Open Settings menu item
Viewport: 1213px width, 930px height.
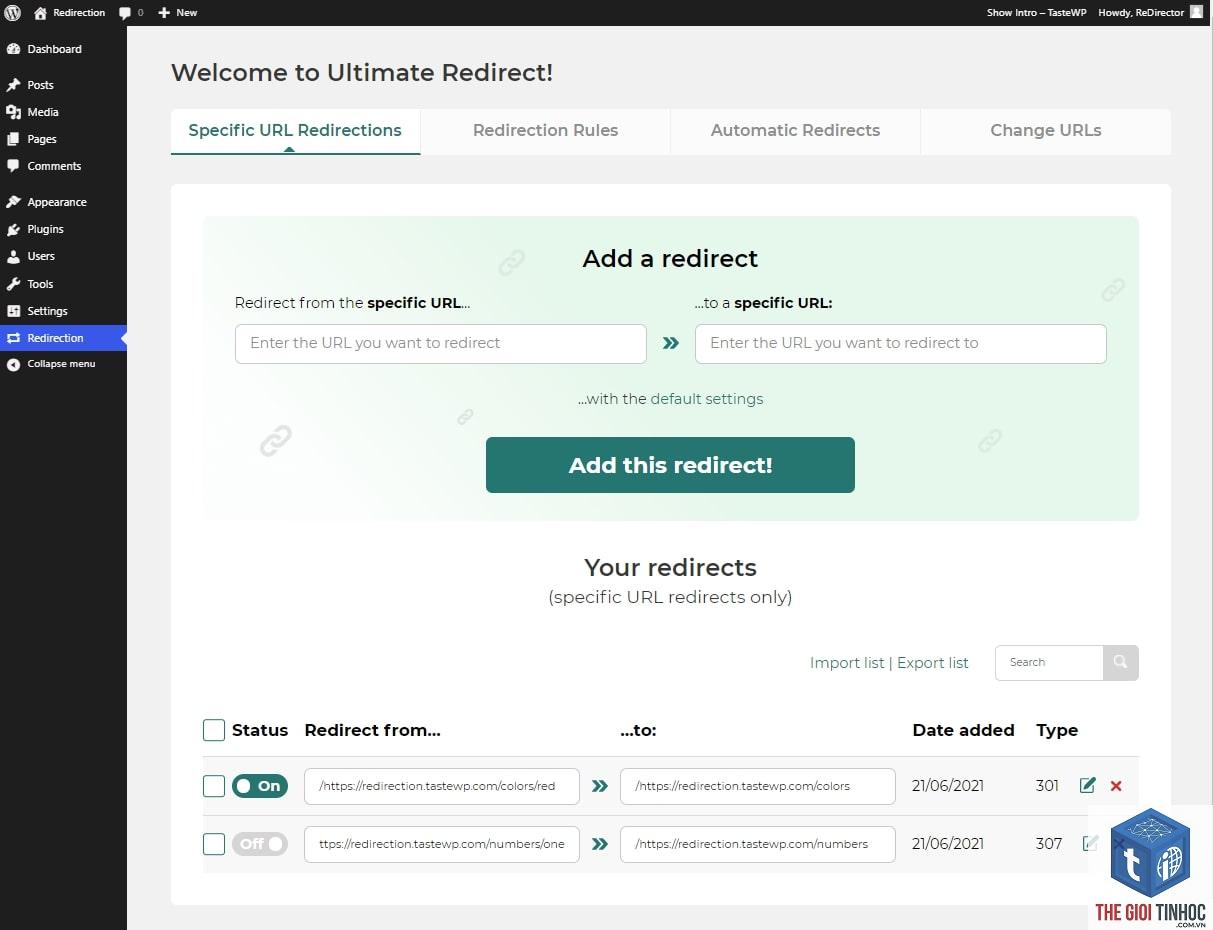click(x=63, y=311)
